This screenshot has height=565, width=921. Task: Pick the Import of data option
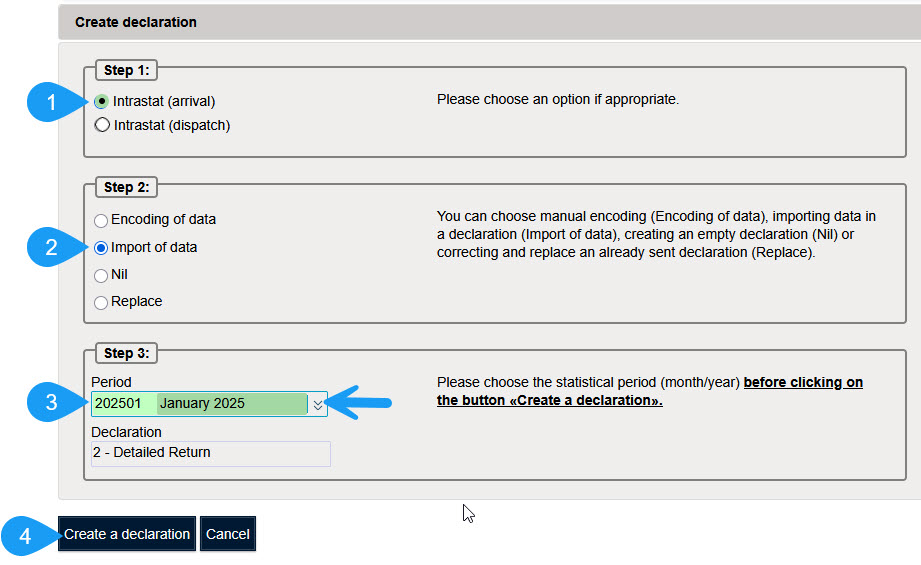101,248
